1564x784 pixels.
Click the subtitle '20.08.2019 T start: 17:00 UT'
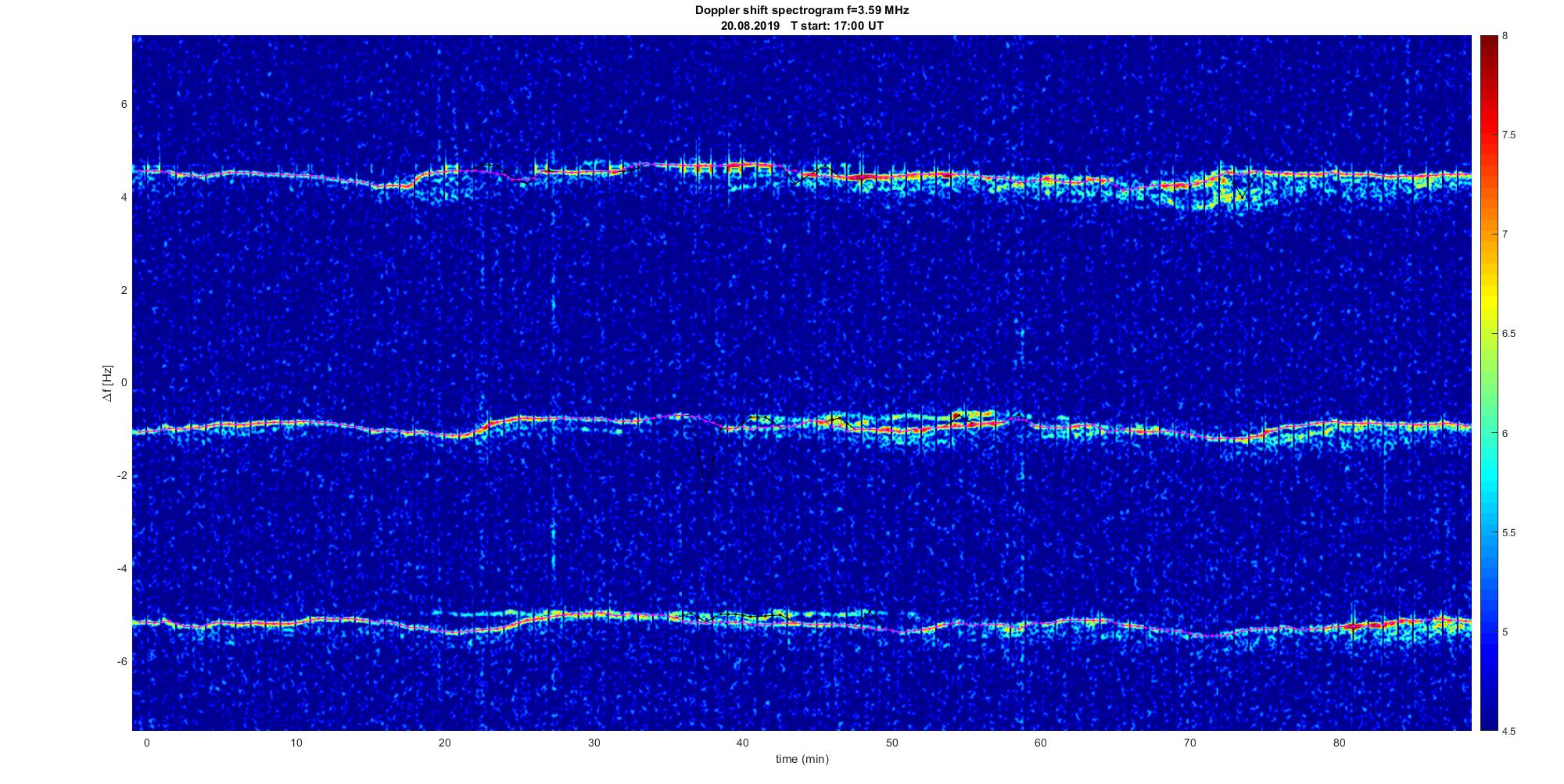tap(802, 26)
